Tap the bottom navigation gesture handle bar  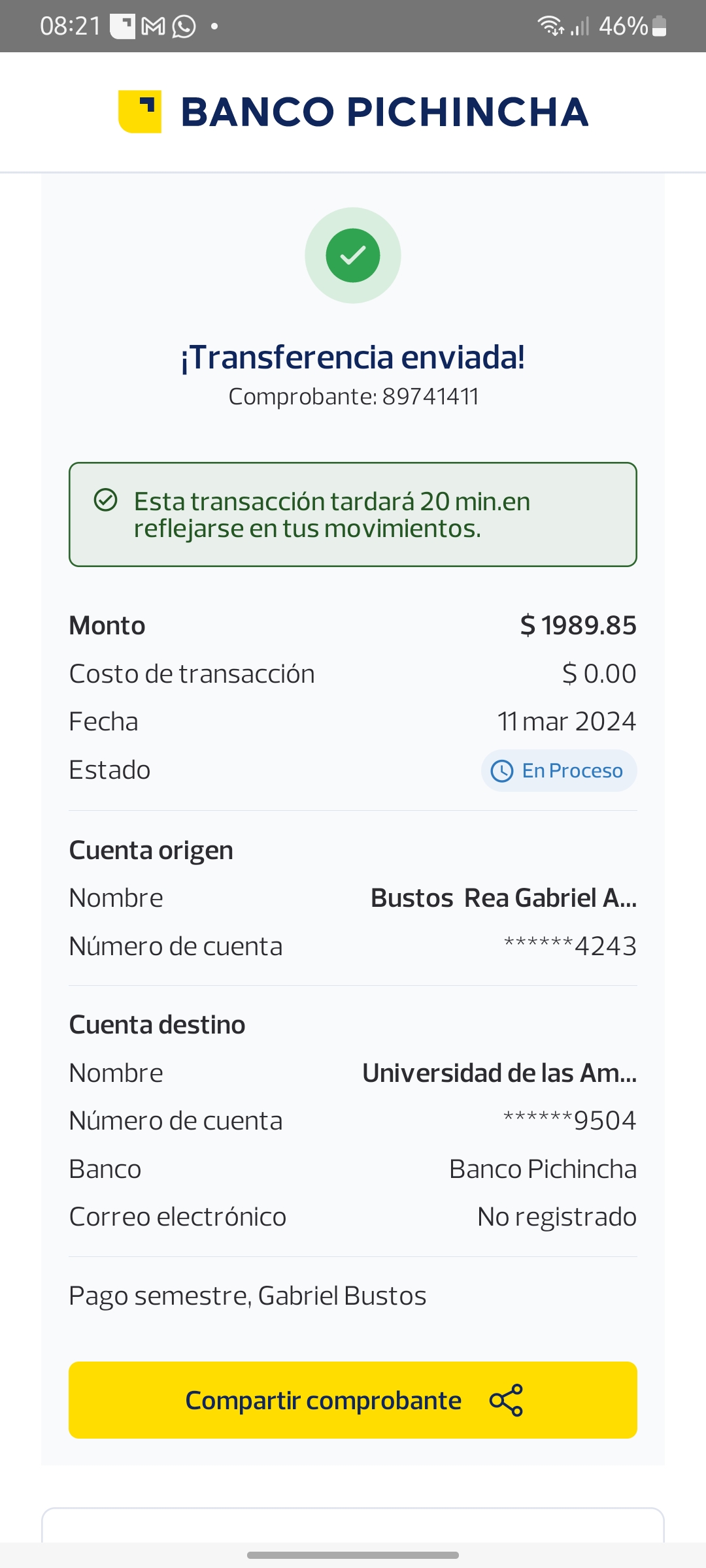coord(353,1555)
